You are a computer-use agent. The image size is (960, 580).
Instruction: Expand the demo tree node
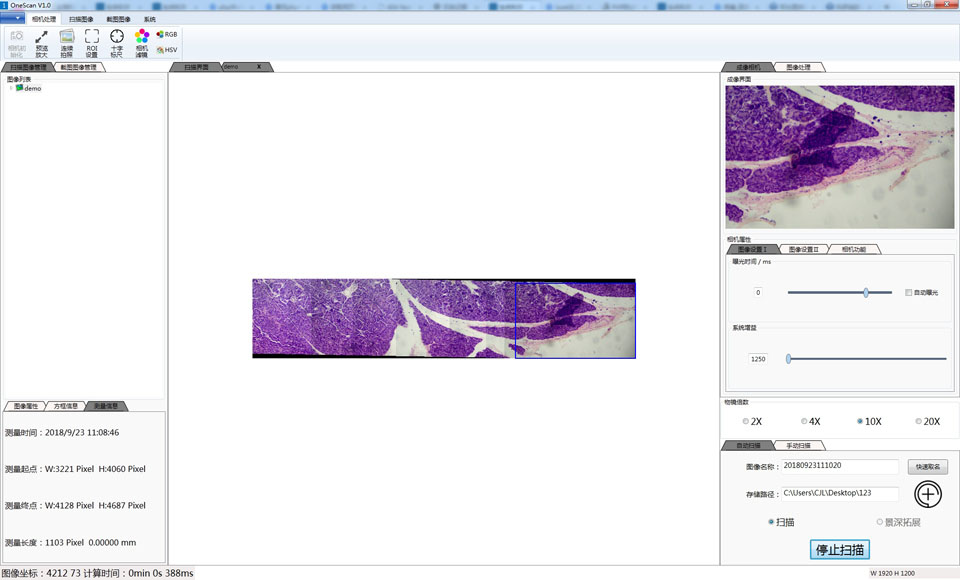pyautogui.click(x=11, y=88)
